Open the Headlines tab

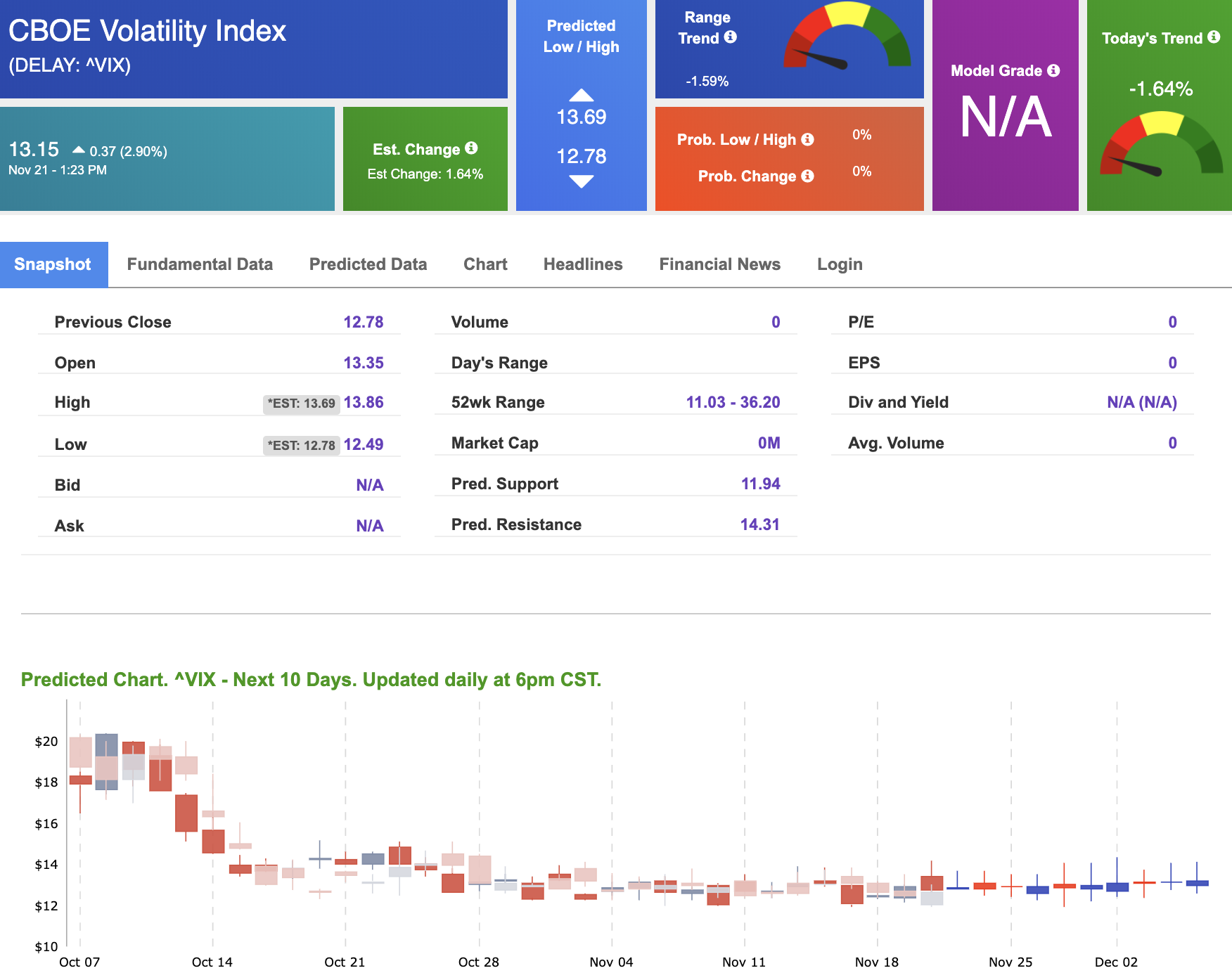pyautogui.click(x=583, y=264)
